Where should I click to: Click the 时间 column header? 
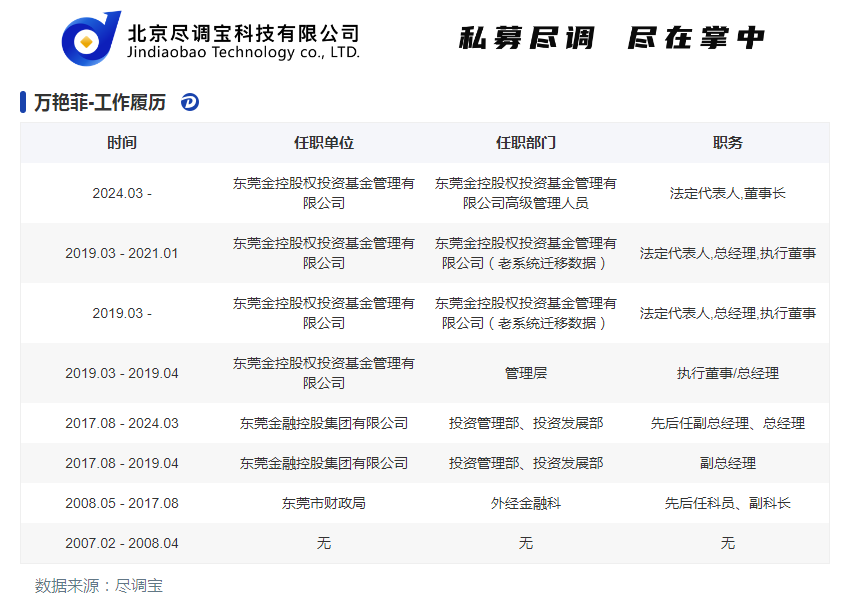click(122, 143)
